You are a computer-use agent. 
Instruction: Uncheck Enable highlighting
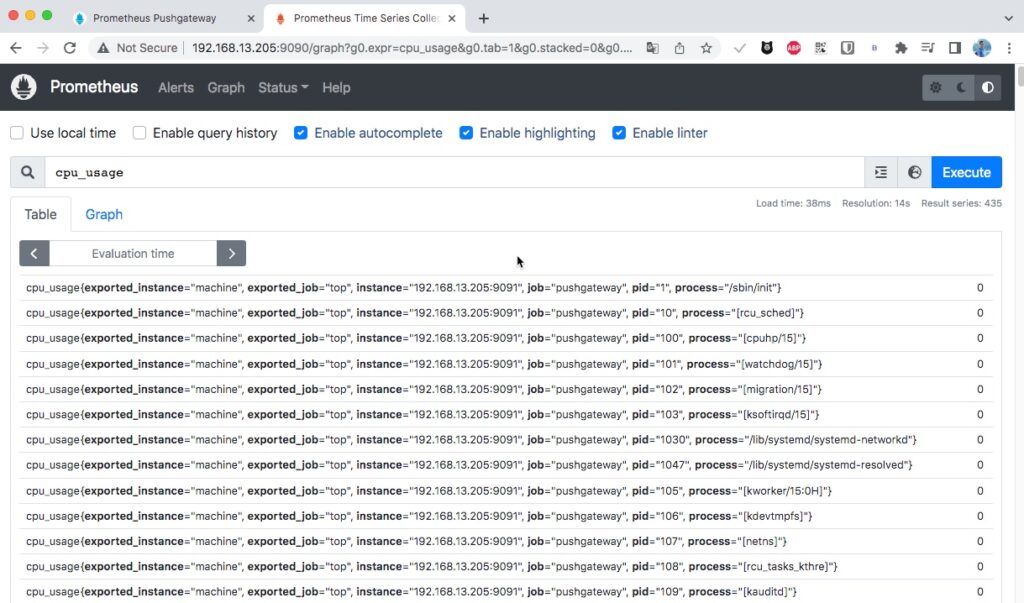(x=466, y=133)
